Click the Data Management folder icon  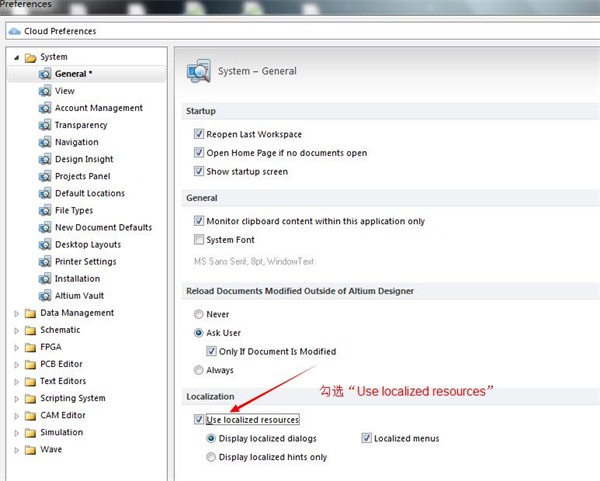(x=30, y=313)
